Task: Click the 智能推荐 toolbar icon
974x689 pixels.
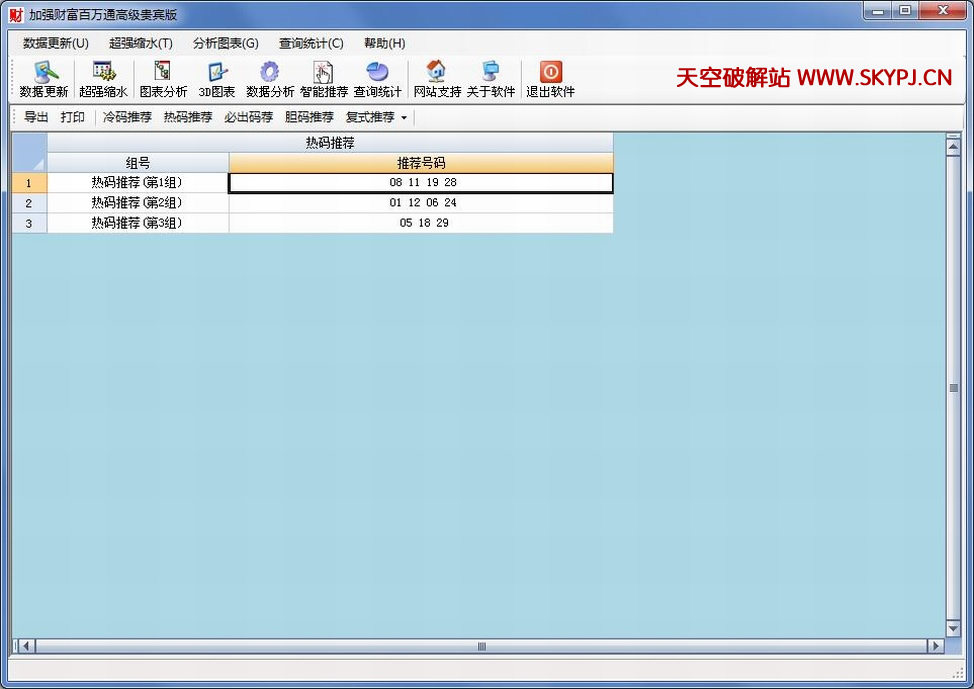Action: (323, 73)
